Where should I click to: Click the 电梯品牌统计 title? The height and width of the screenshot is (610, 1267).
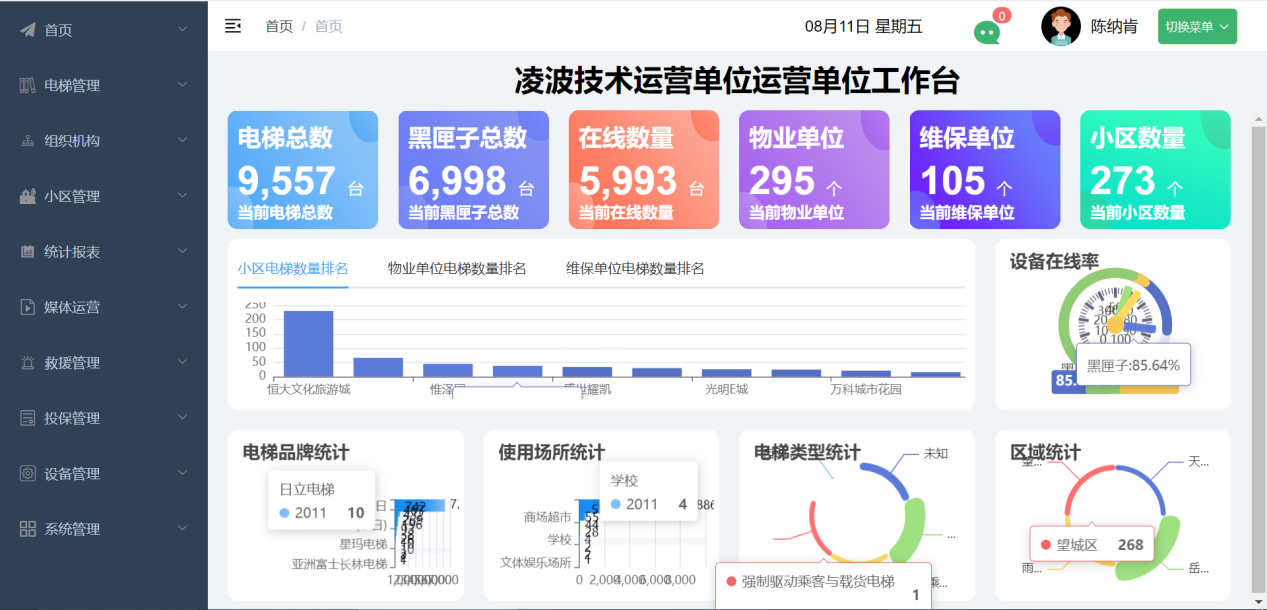296,453
